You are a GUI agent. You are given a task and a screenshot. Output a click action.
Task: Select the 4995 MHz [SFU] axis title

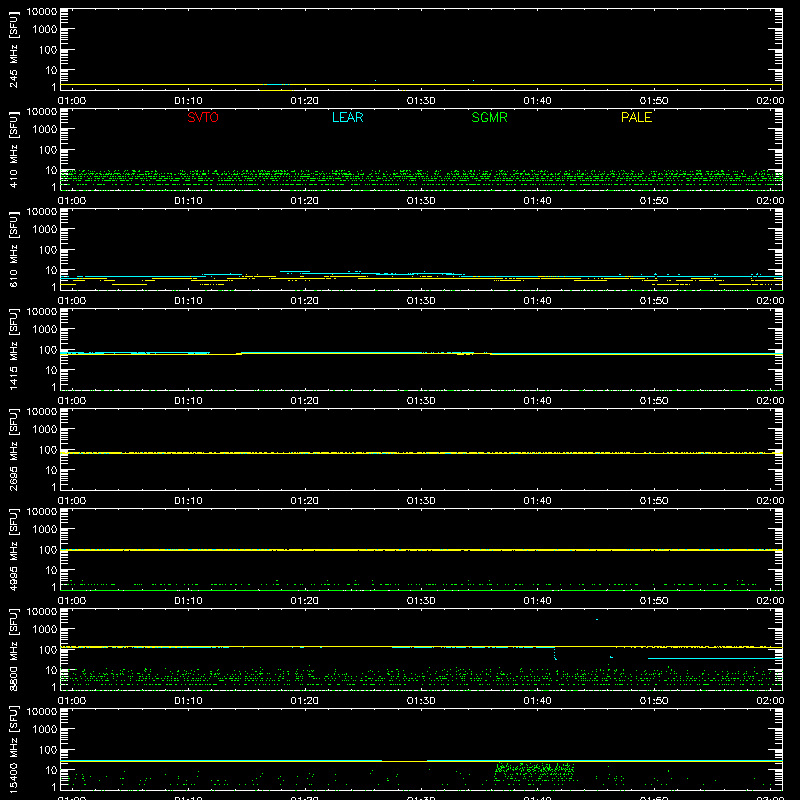13,549
